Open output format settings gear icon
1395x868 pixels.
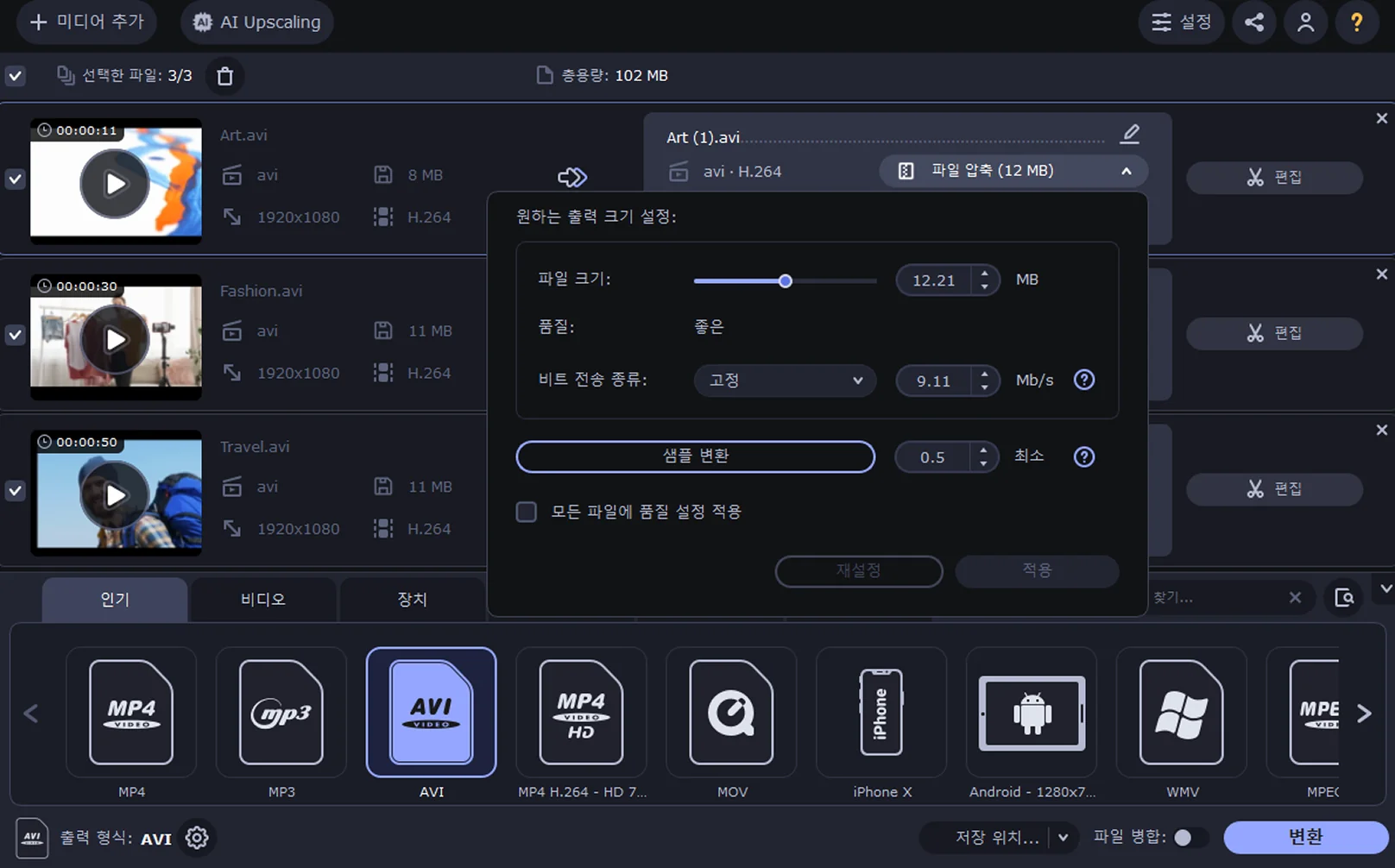pyautogui.click(x=197, y=838)
